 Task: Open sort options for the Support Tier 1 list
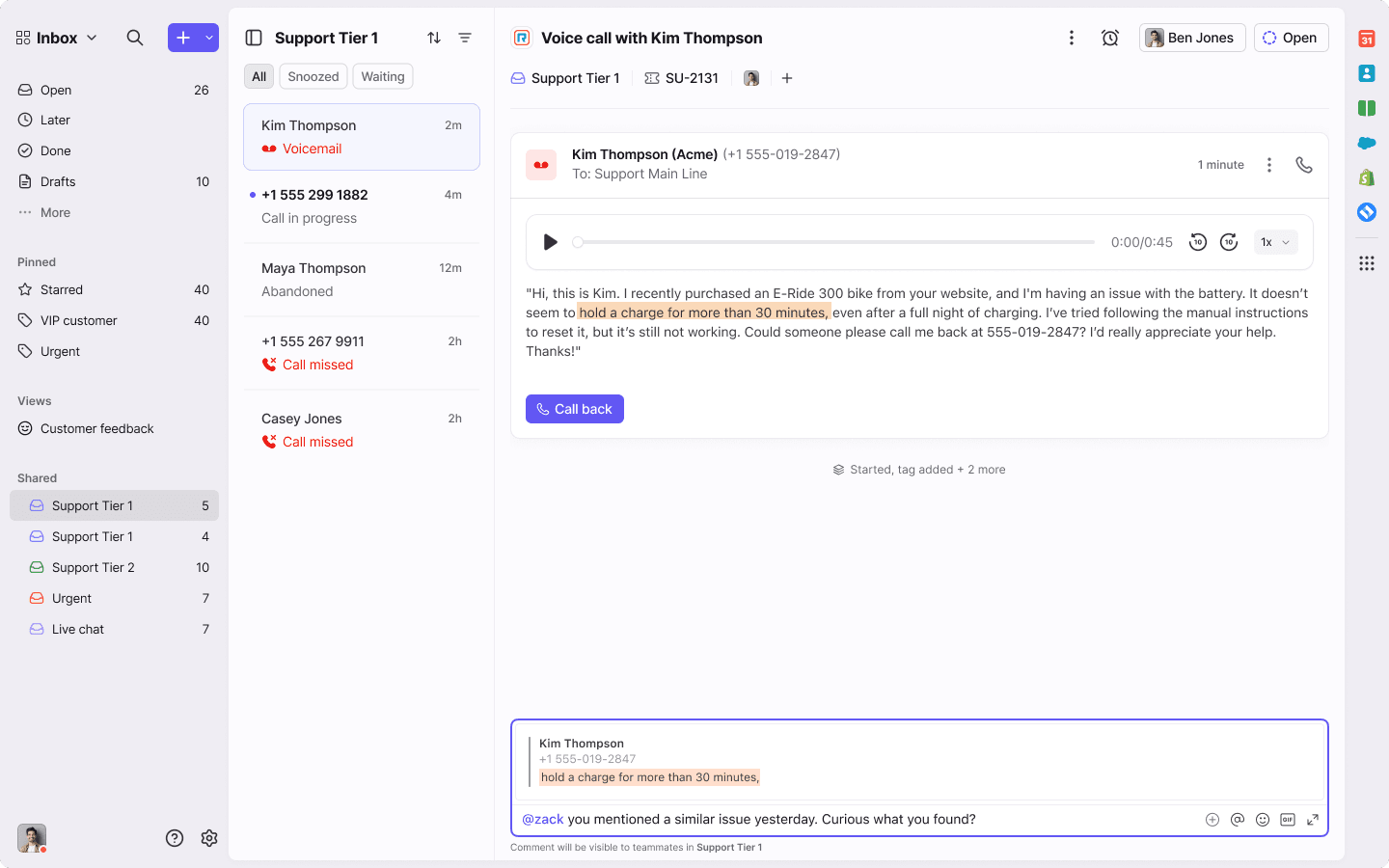434,37
